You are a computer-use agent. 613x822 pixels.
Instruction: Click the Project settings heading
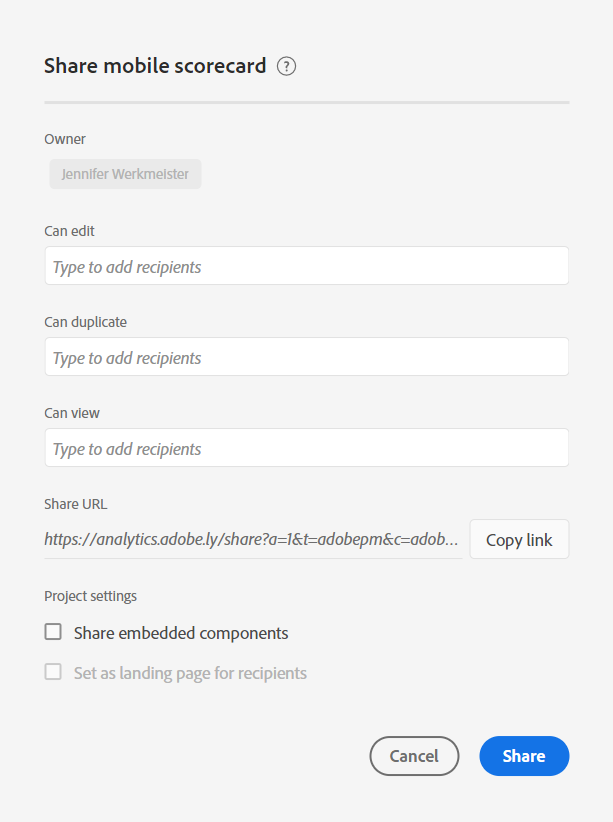[90, 596]
